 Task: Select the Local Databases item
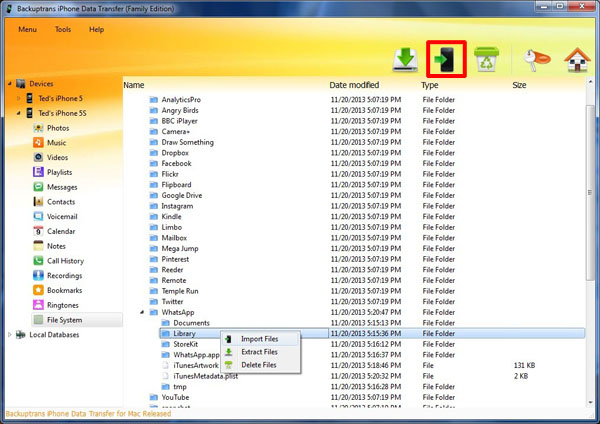[54, 335]
